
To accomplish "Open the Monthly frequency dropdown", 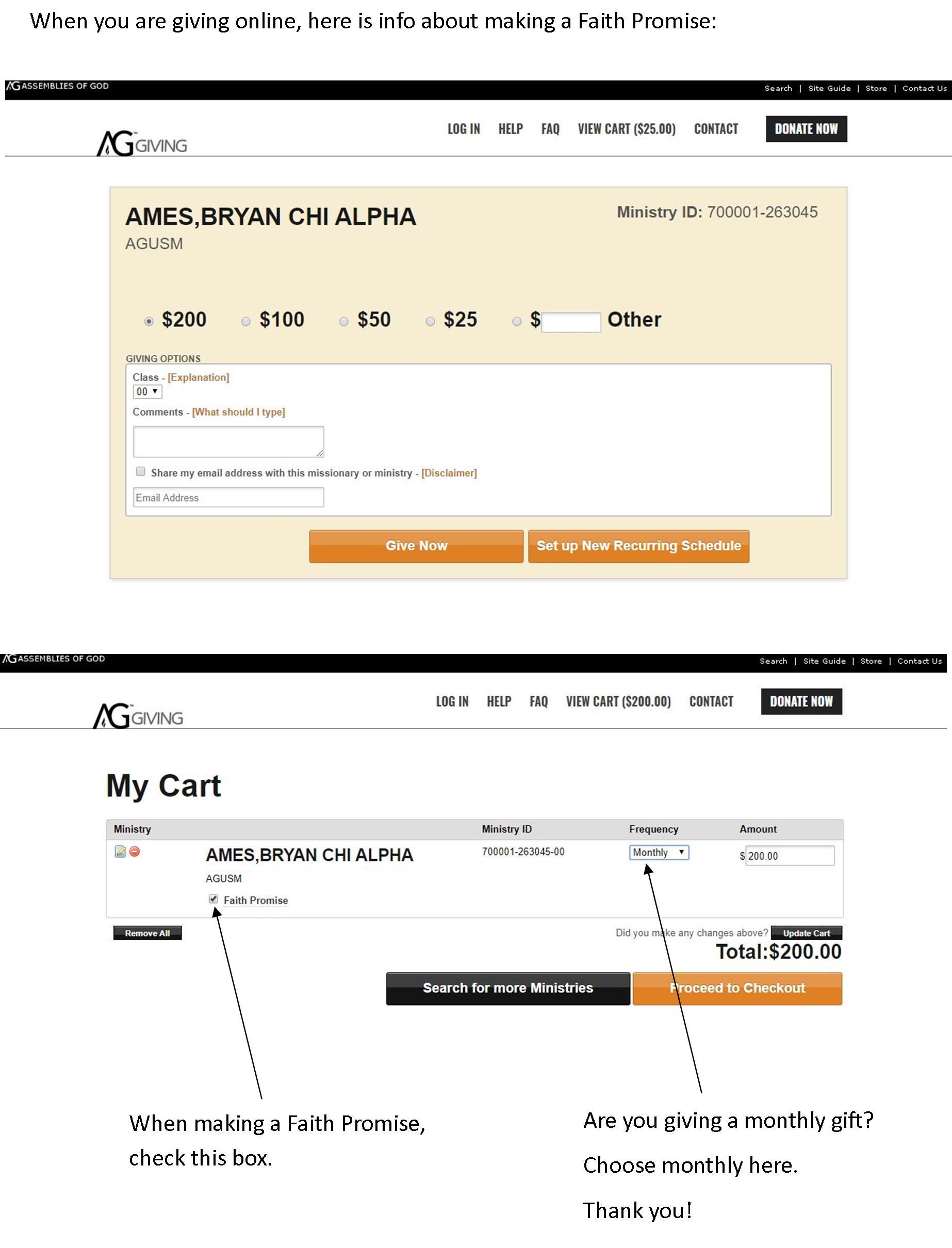I will point(659,852).
